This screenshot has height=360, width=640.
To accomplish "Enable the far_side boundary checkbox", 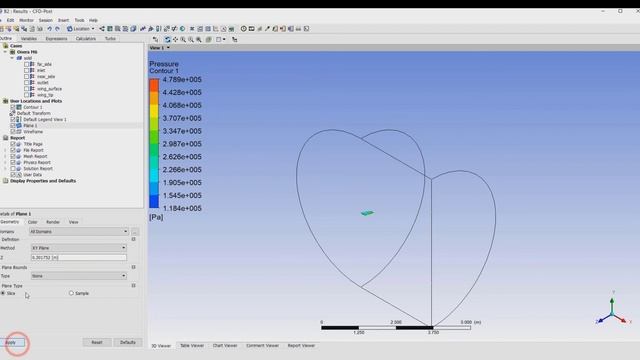I will (27, 64).
